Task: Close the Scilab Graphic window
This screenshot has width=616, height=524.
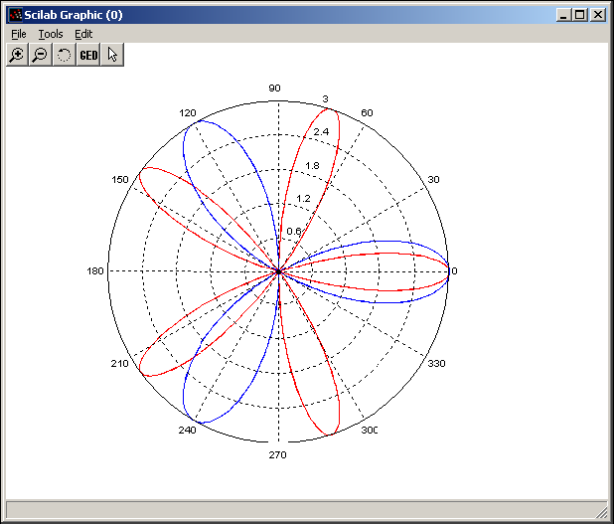Action: pos(598,15)
